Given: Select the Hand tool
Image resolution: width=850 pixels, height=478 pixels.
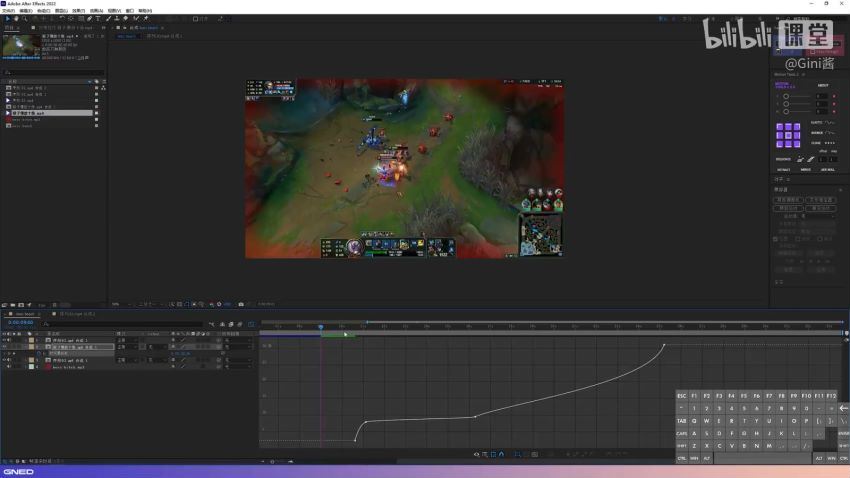Looking at the screenshot, I should click(16, 18).
